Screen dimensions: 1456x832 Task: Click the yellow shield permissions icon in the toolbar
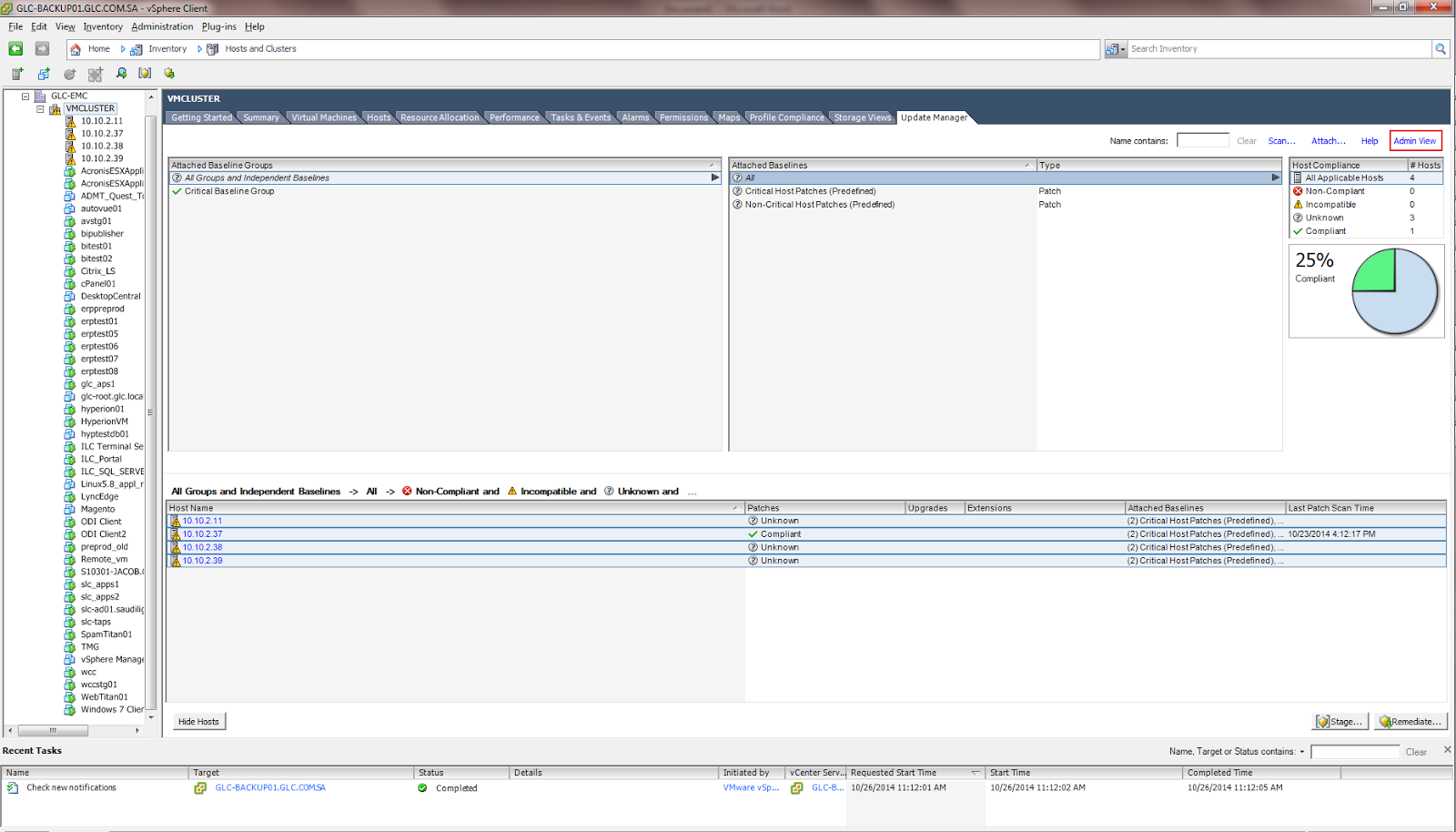tap(145, 74)
